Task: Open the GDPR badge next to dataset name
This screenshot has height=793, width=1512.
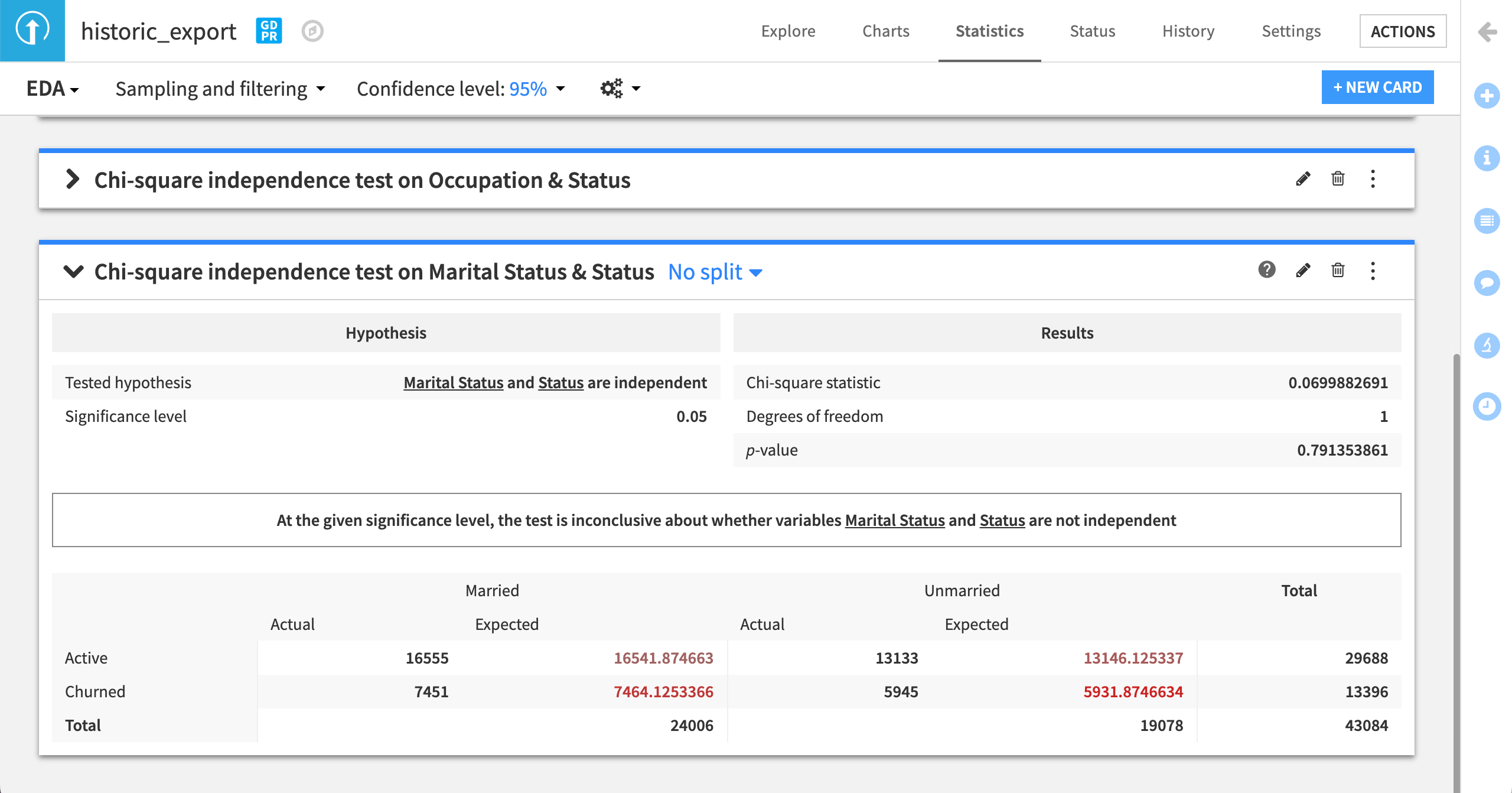Action: coord(269,31)
